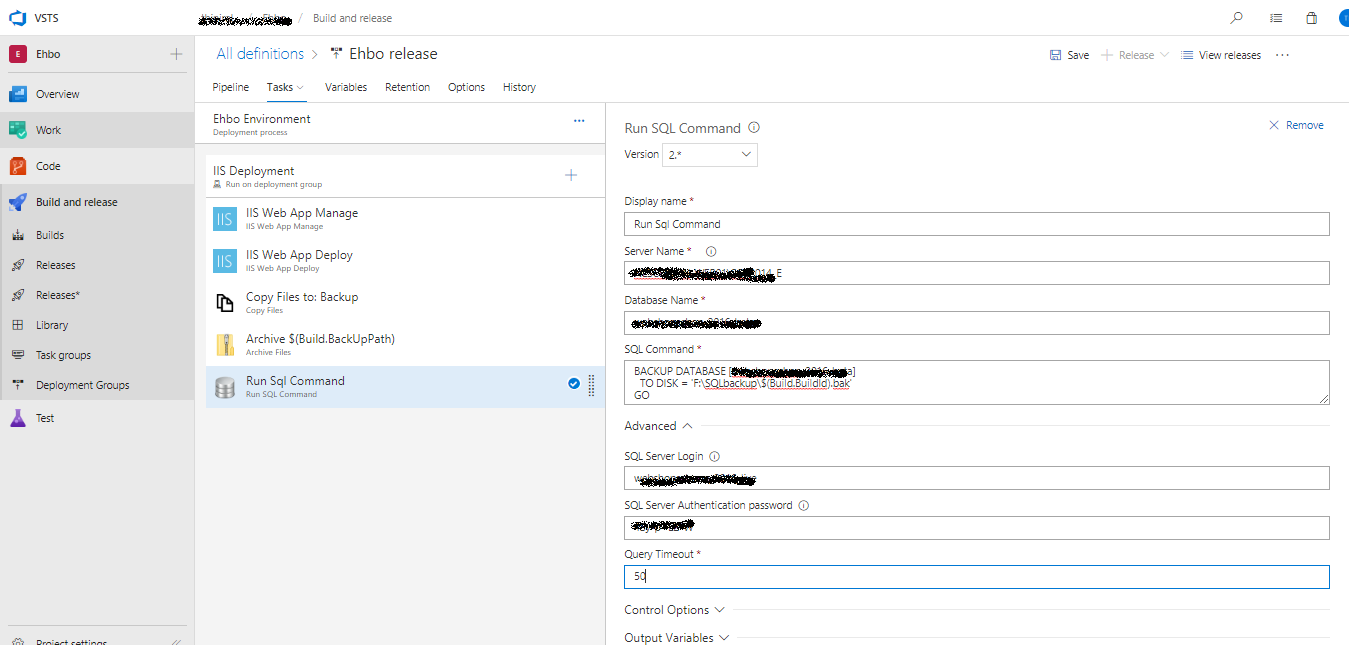This screenshot has height=645, width=1349.
Task: Select the Ehbo Environment deployment process
Action: 400,124
